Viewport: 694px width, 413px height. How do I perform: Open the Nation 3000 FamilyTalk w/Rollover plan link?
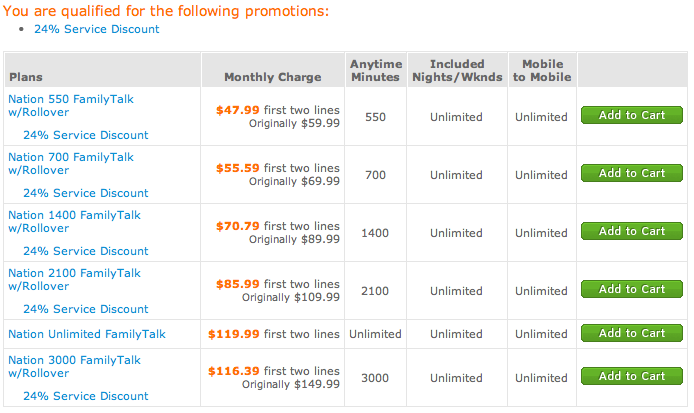[x=74, y=367]
